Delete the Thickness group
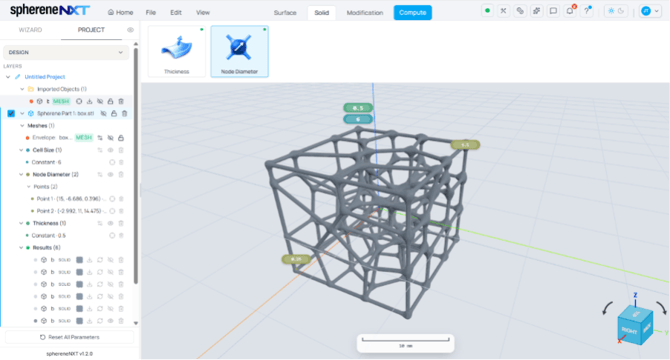 121,223
